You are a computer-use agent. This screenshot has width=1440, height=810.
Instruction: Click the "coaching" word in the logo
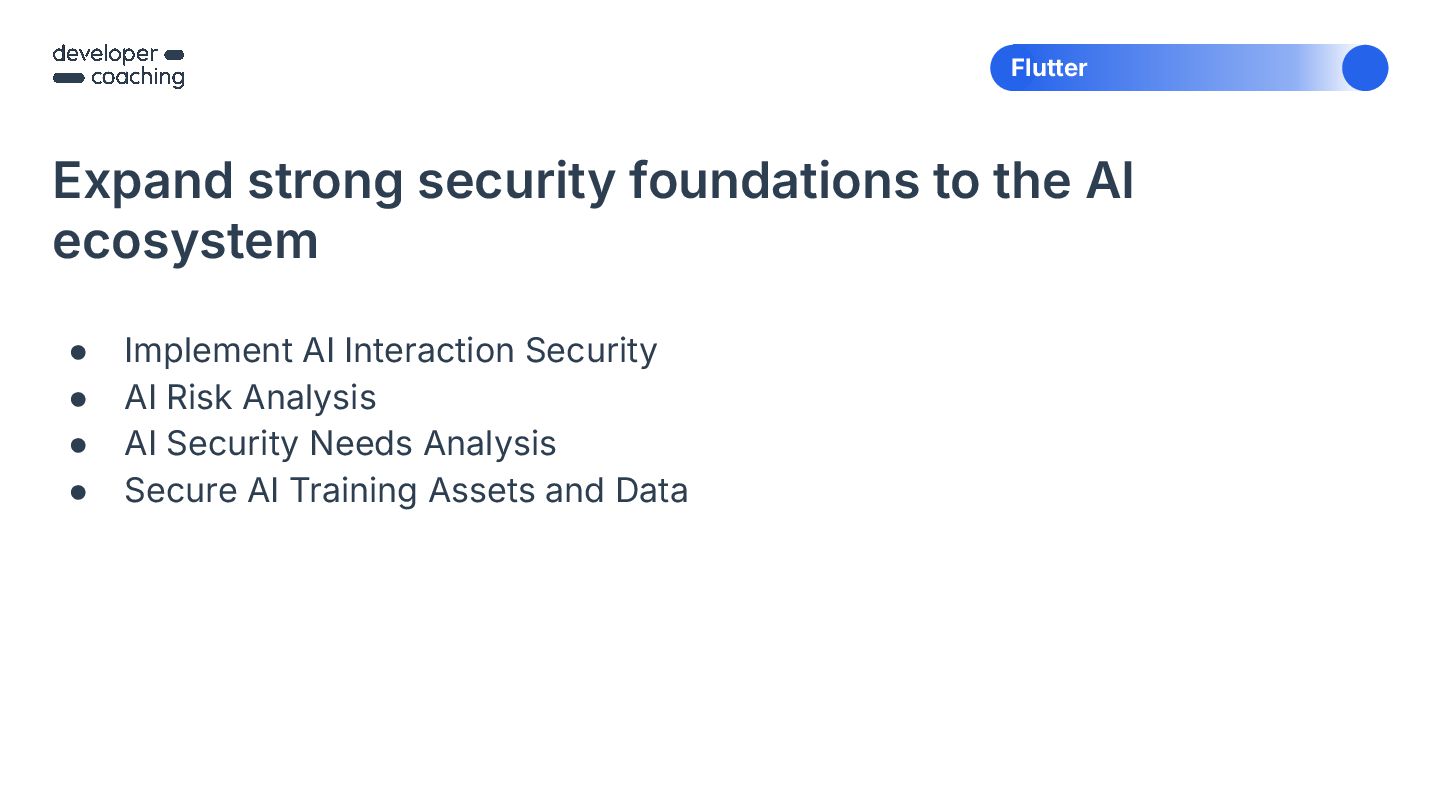pos(138,78)
